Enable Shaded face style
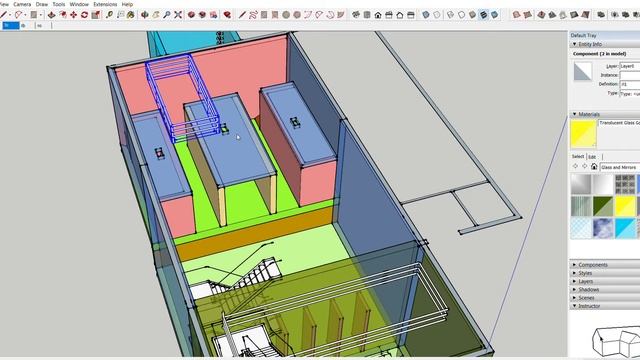The width and height of the screenshot is (640, 360). (x=472, y=15)
